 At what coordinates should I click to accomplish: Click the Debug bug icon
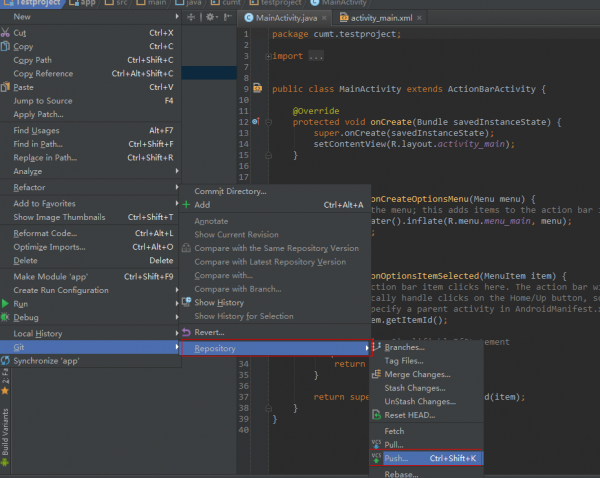coord(5,317)
